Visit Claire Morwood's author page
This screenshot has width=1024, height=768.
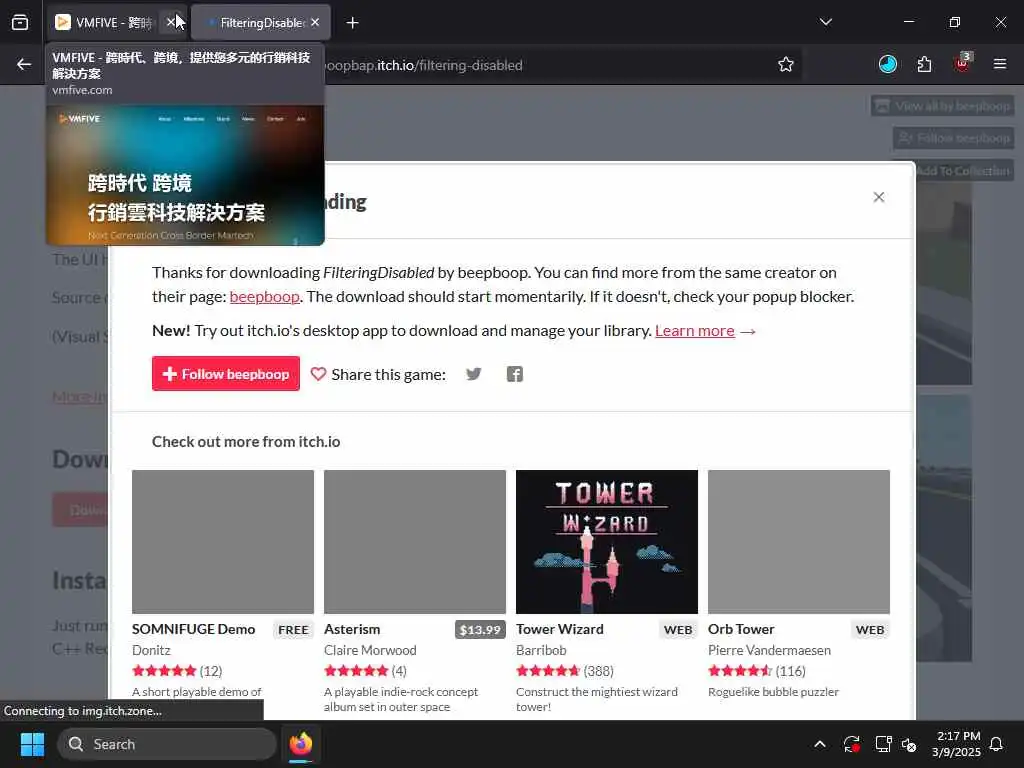tap(370, 650)
